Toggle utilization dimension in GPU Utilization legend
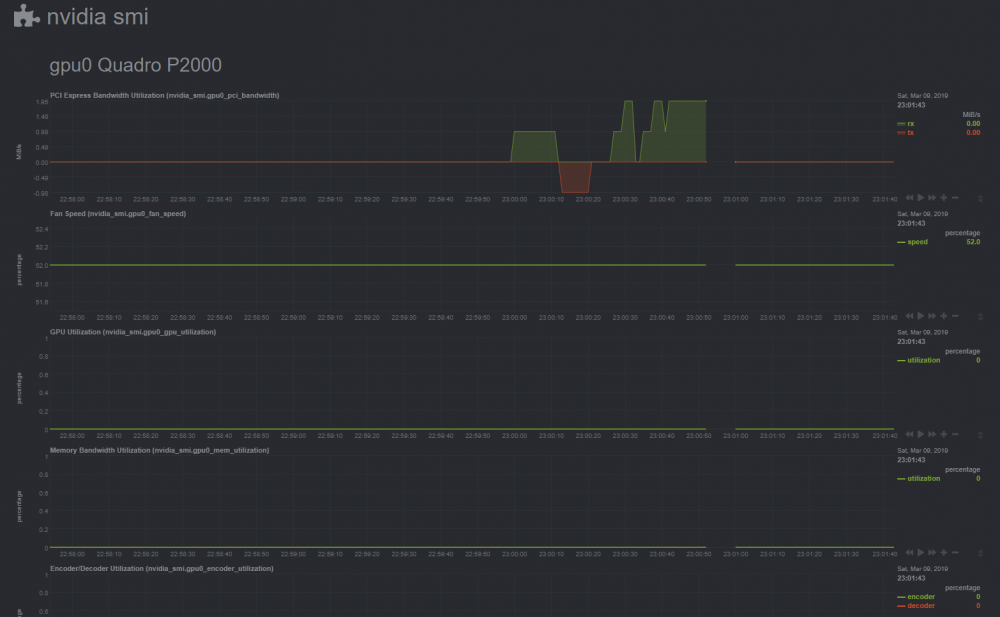Viewport: 1000px width, 617px height. [923, 361]
